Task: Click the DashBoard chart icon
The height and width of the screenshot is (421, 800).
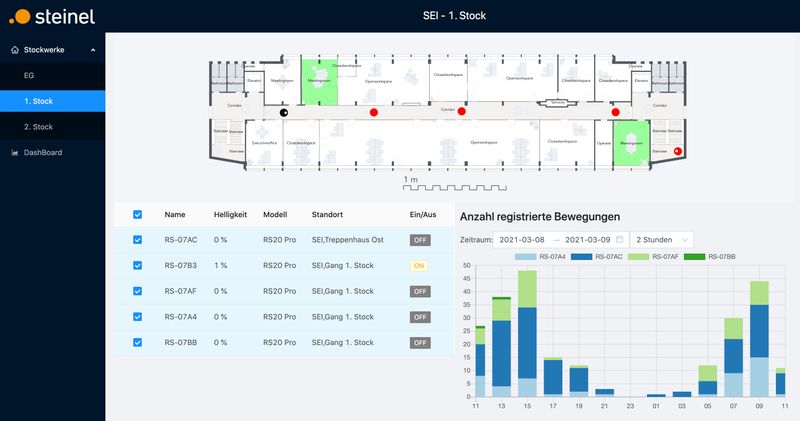Action: pos(15,153)
